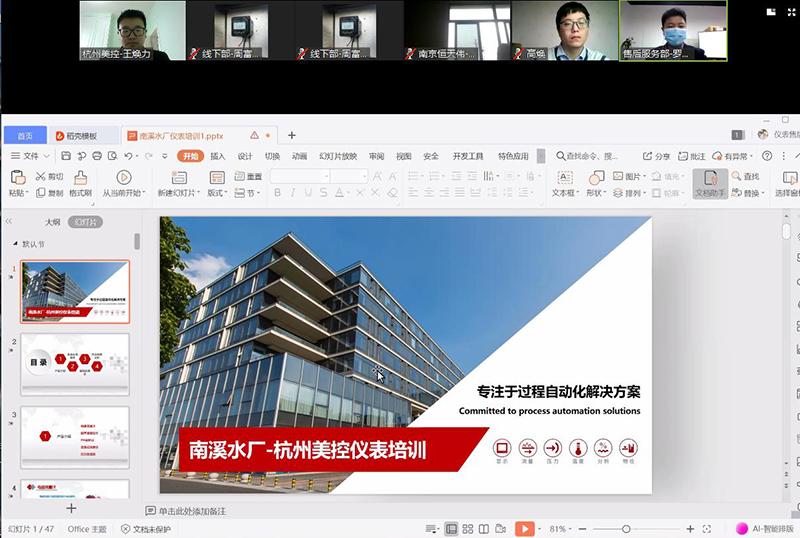This screenshot has height=538, width=800.
Task: Switch to Outline (大纲) panel view
Action: (52, 222)
